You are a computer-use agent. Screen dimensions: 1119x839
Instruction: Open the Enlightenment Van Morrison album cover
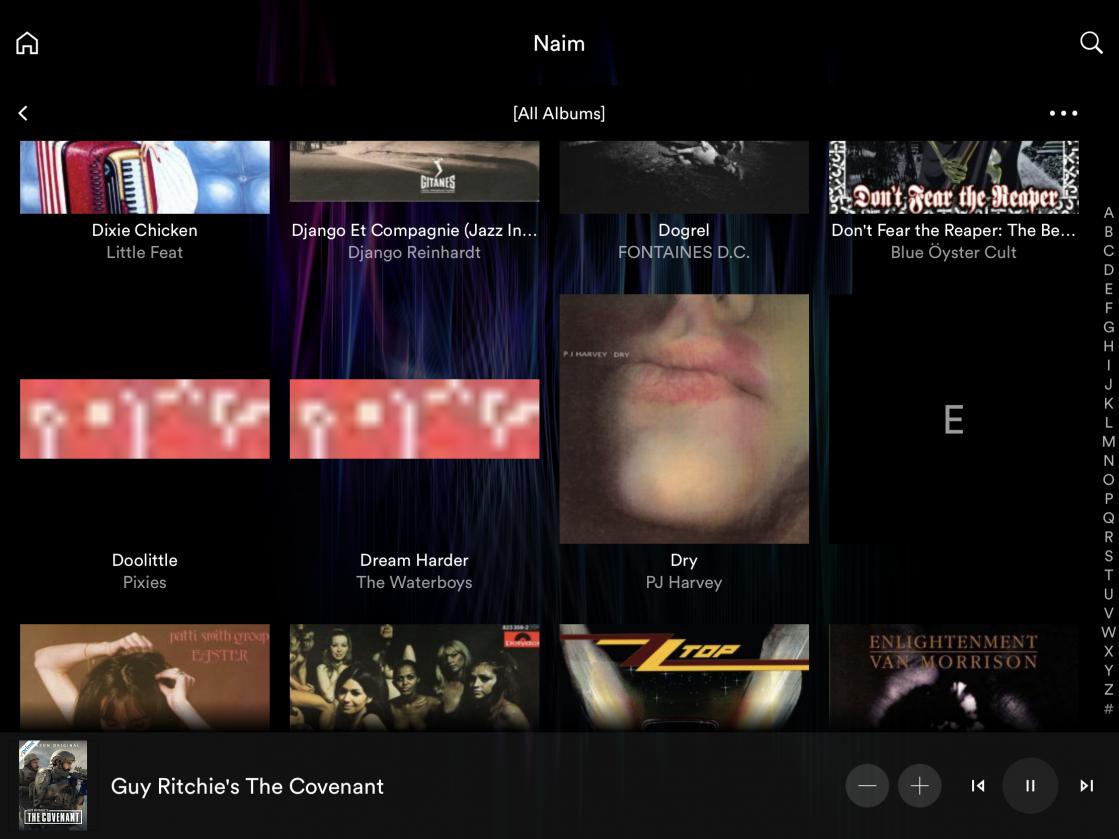(953, 677)
